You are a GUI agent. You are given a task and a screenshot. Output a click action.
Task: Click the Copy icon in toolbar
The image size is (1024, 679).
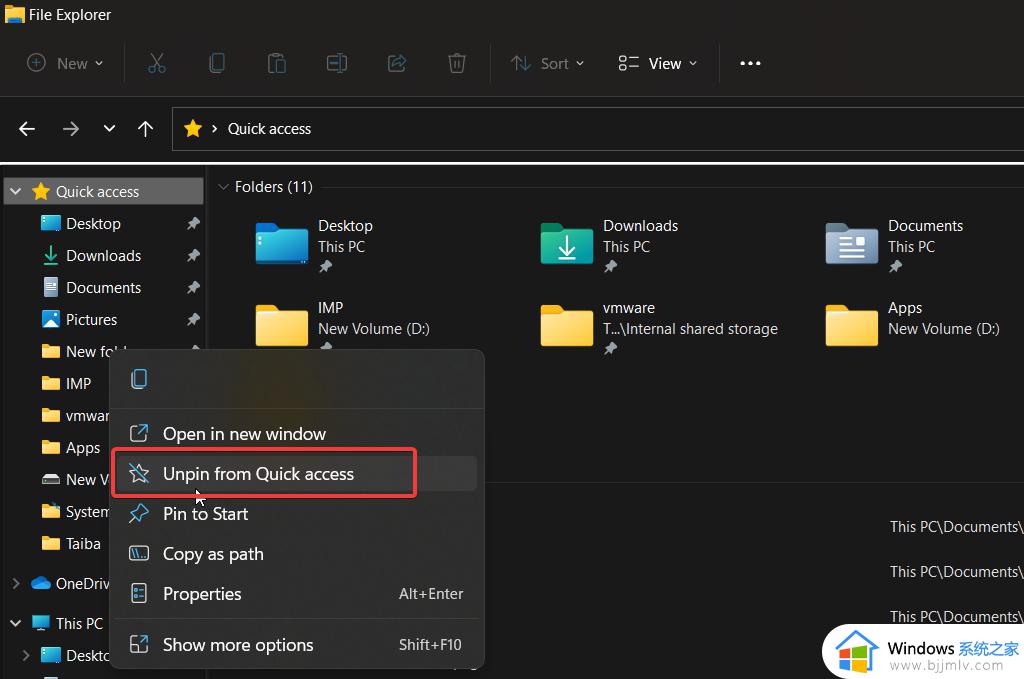pyautogui.click(x=217, y=63)
